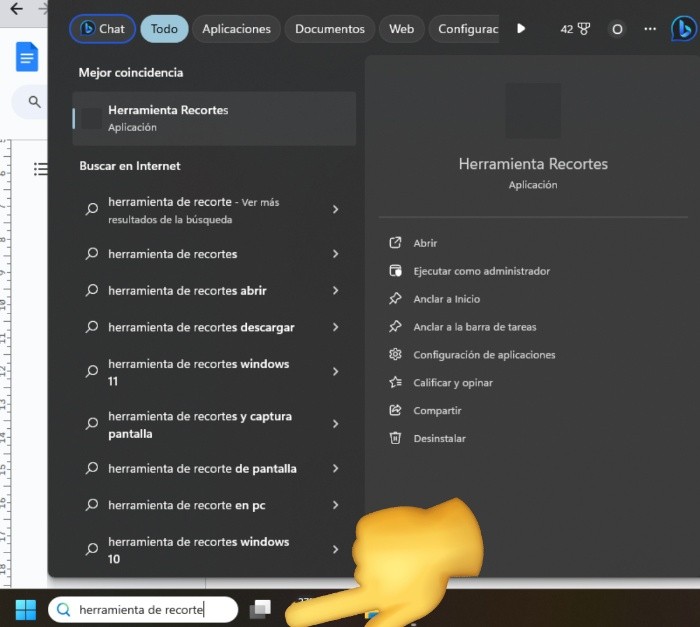Click the Desinstalar trash icon
Viewport: 700px width, 627px height.
point(395,438)
